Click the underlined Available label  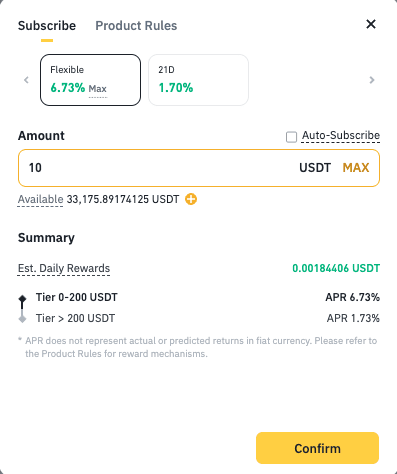tap(40, 199)
